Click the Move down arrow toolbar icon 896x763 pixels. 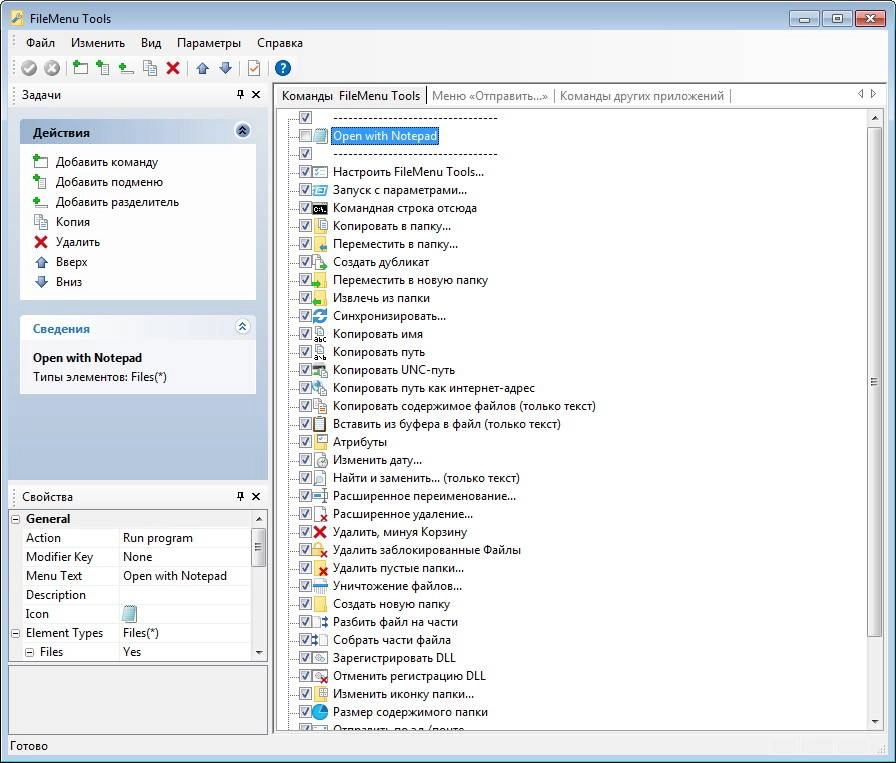(226, 68)
